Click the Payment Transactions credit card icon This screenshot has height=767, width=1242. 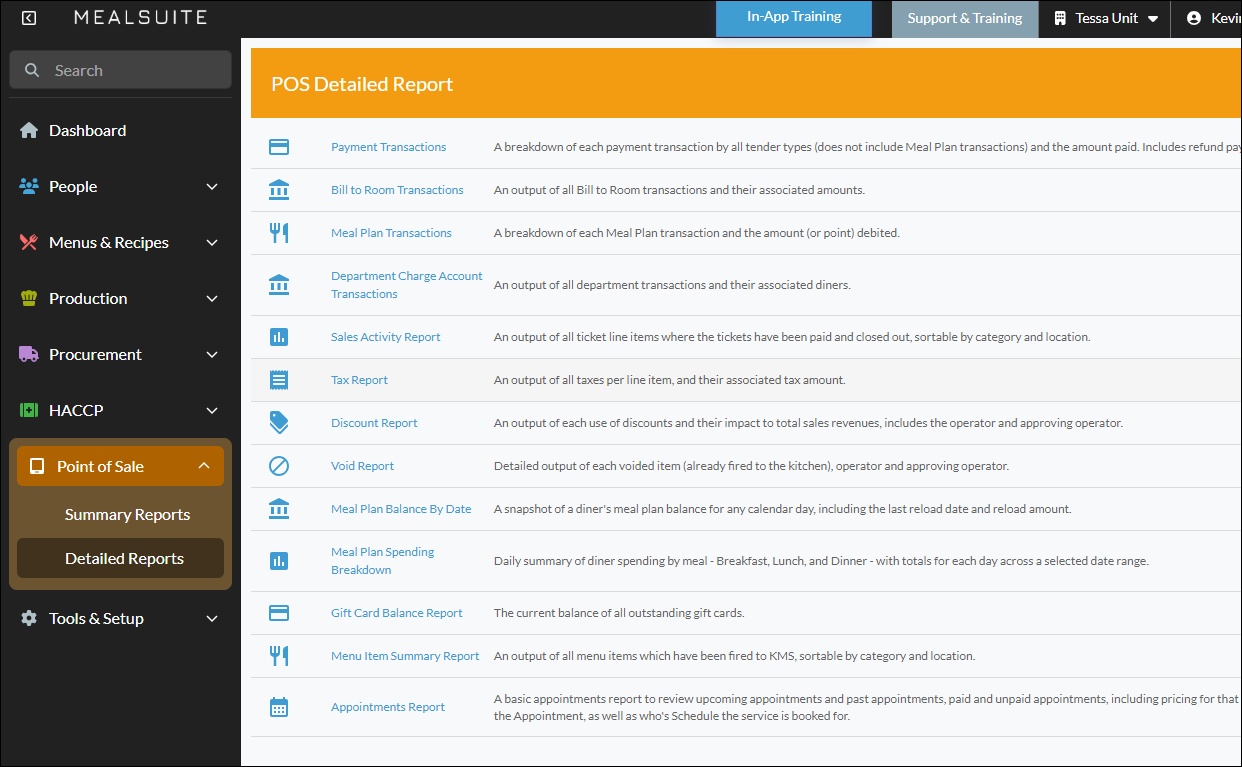tap(279, 147)
